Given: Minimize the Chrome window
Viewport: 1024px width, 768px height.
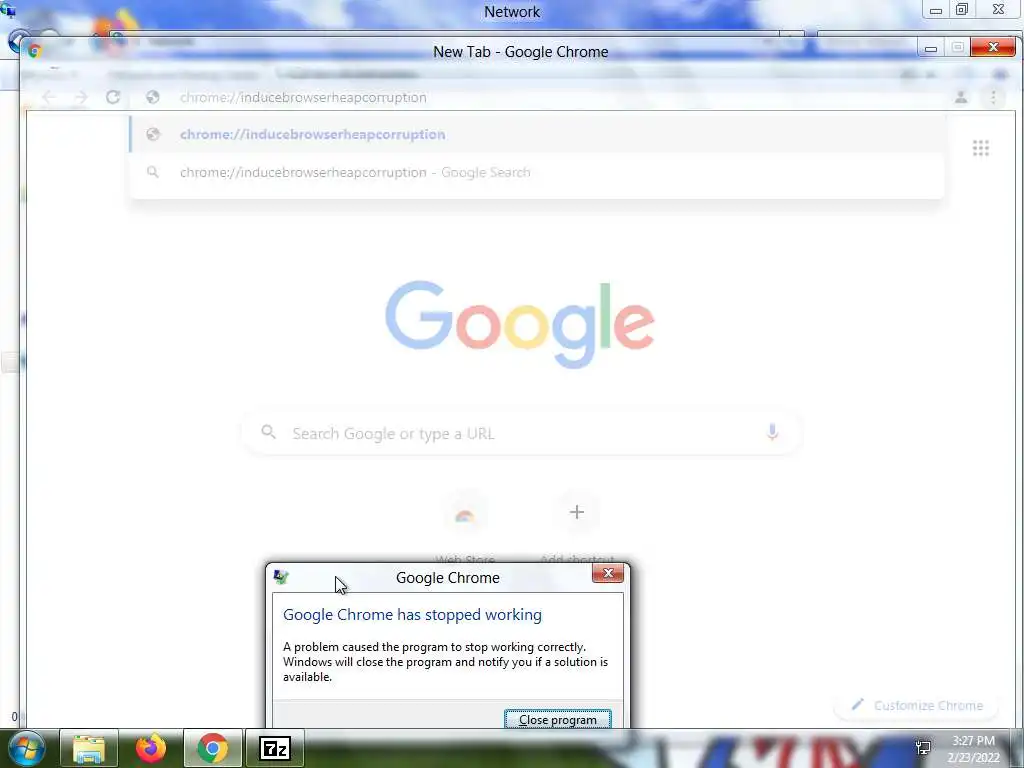Looking at the screenshot, I should pyautogui.click(x=931, y=48).
